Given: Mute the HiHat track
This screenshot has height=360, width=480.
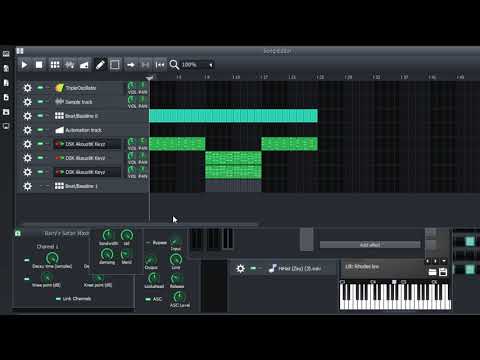Looking at the screenshot, I should point(253,268).
